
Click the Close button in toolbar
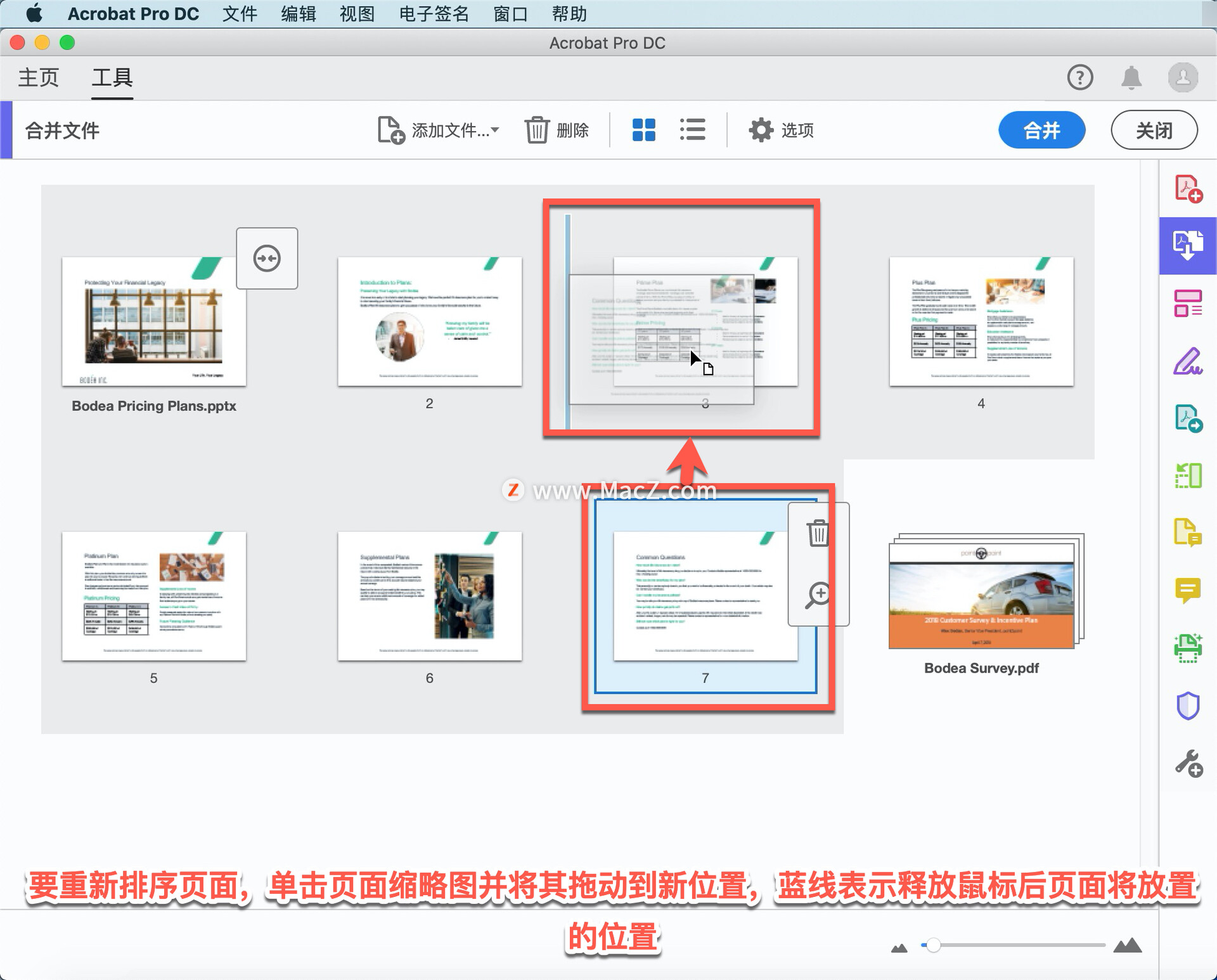coord(1154,130)
